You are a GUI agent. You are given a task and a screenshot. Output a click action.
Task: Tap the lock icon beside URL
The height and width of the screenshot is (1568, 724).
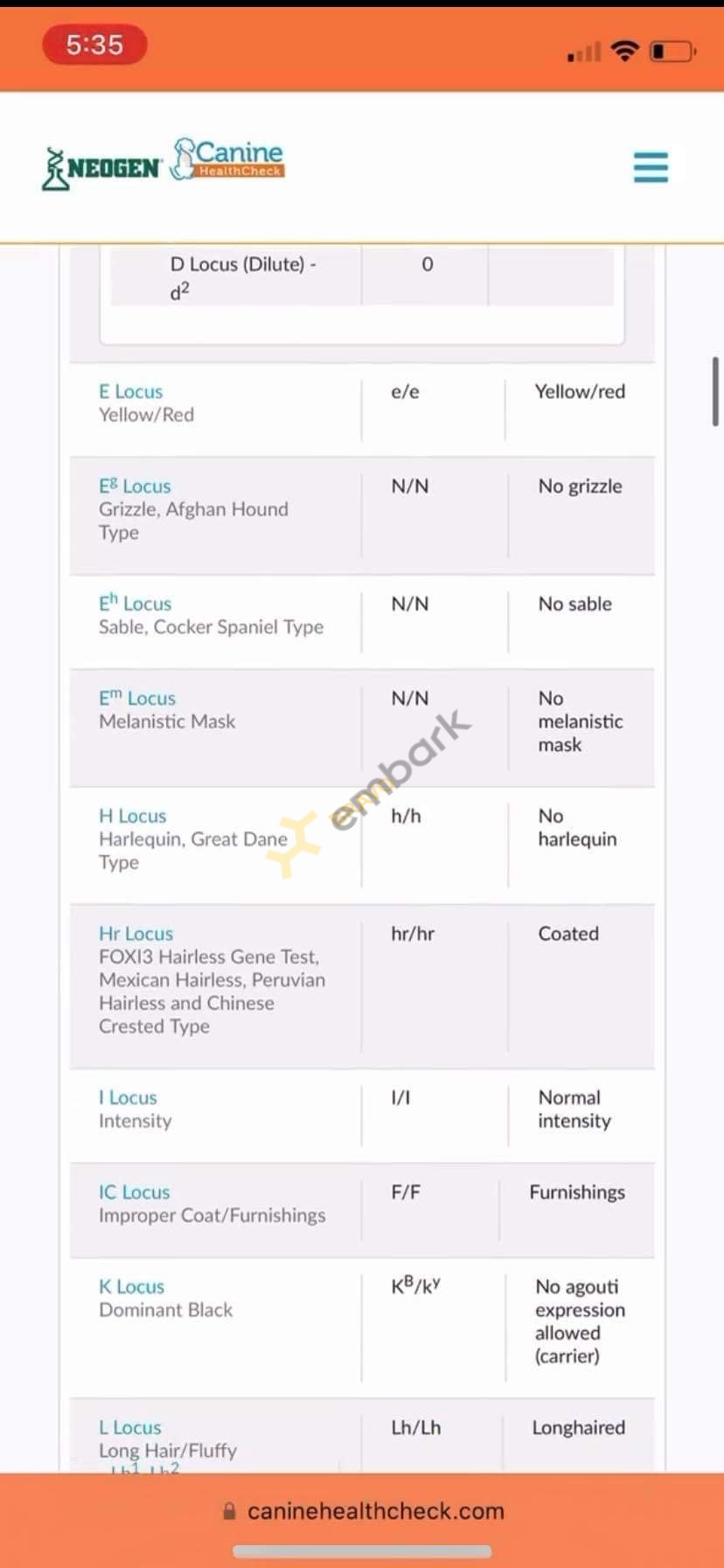click(229, 1511)
